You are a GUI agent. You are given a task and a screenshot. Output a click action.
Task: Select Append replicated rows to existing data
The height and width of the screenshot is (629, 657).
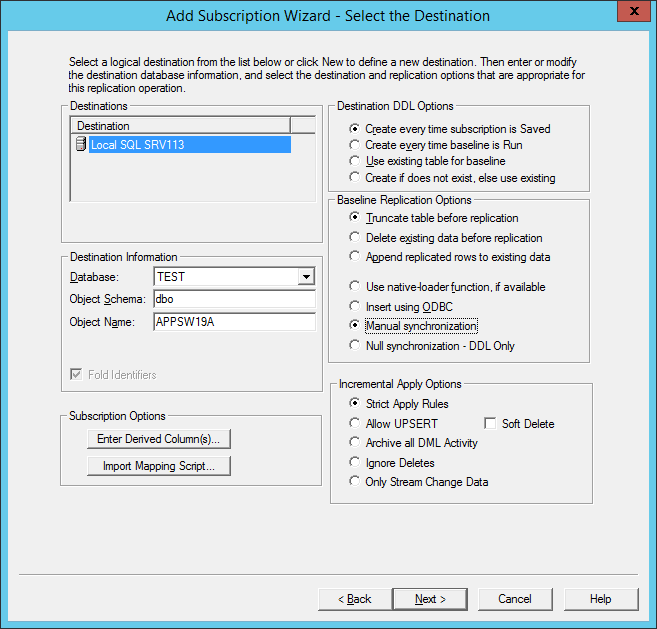click(x=355, y=257)
